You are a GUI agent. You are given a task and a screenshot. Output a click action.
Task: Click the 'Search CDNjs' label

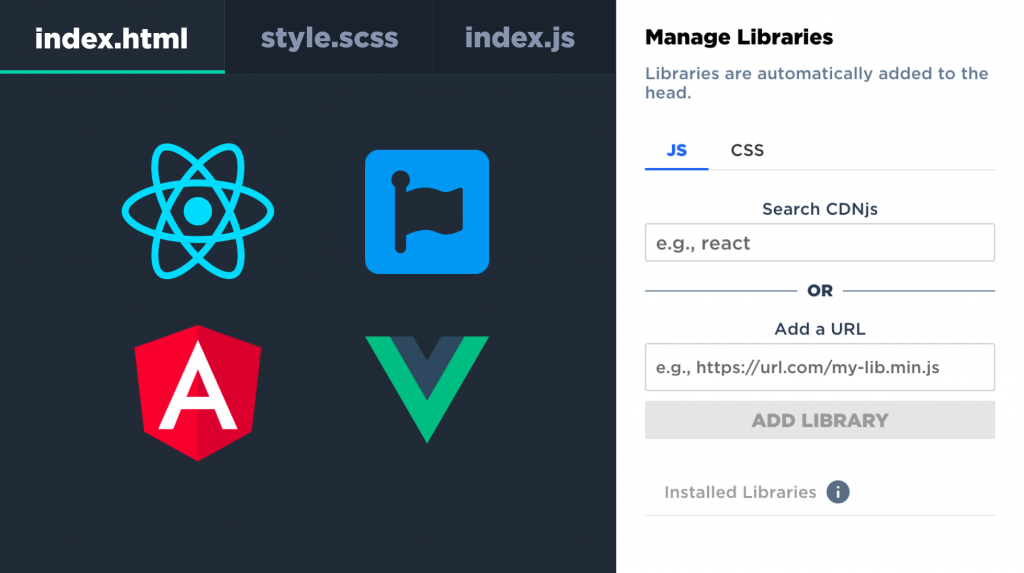(x=820, y=209)
